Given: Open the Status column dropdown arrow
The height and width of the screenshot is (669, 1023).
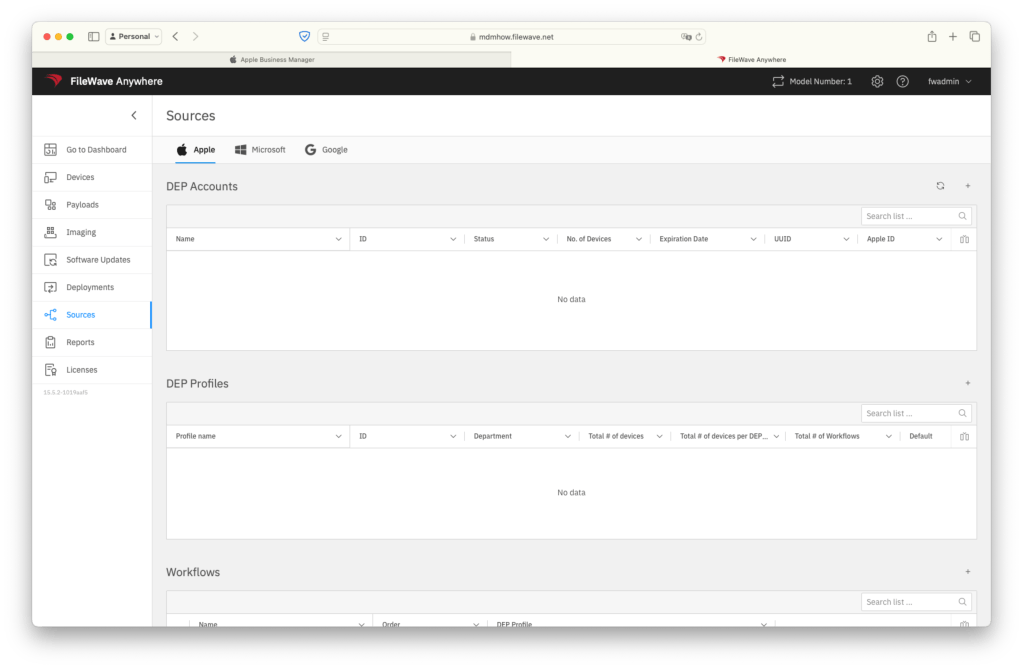Looking at the screenshot, I should click(546, 240).
